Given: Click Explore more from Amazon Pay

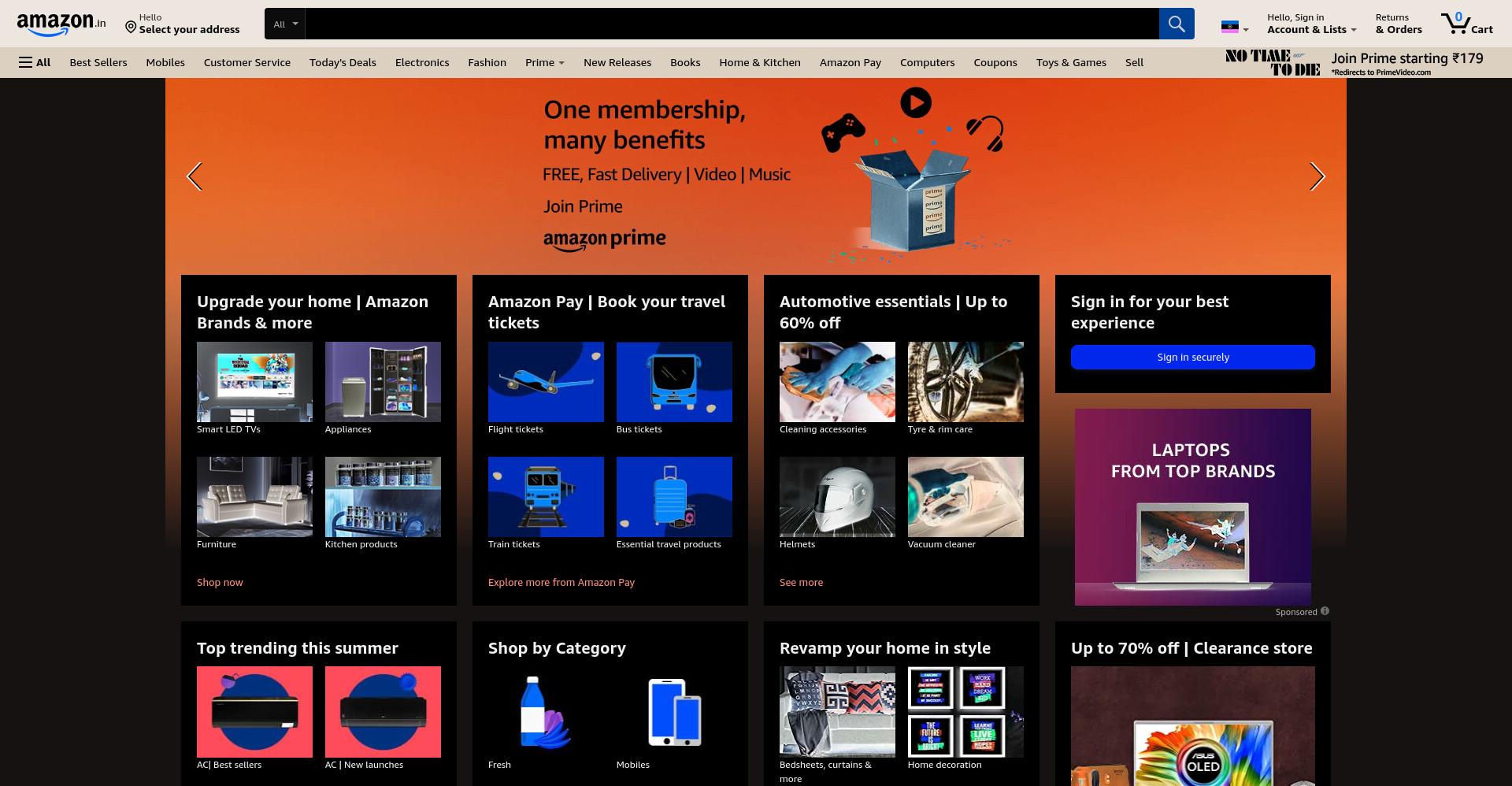Looking at the screenshot, I should pyautogui.click(x=561, y=582).
